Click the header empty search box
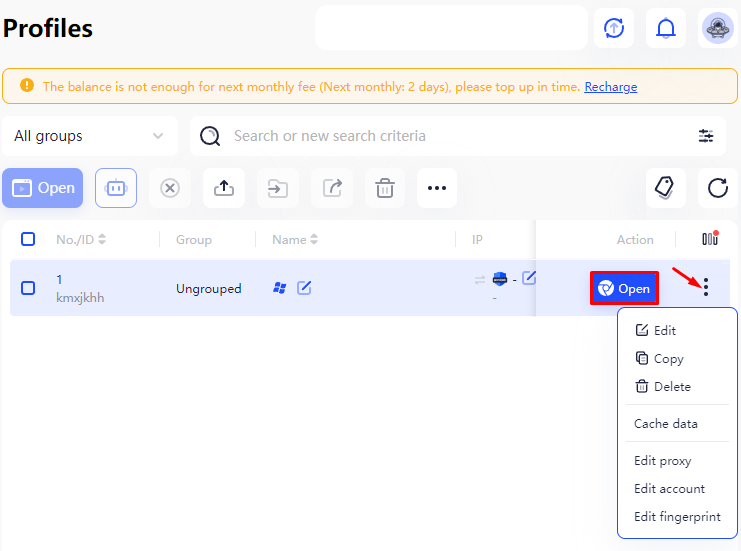741x551 pixels. point(451,28)
